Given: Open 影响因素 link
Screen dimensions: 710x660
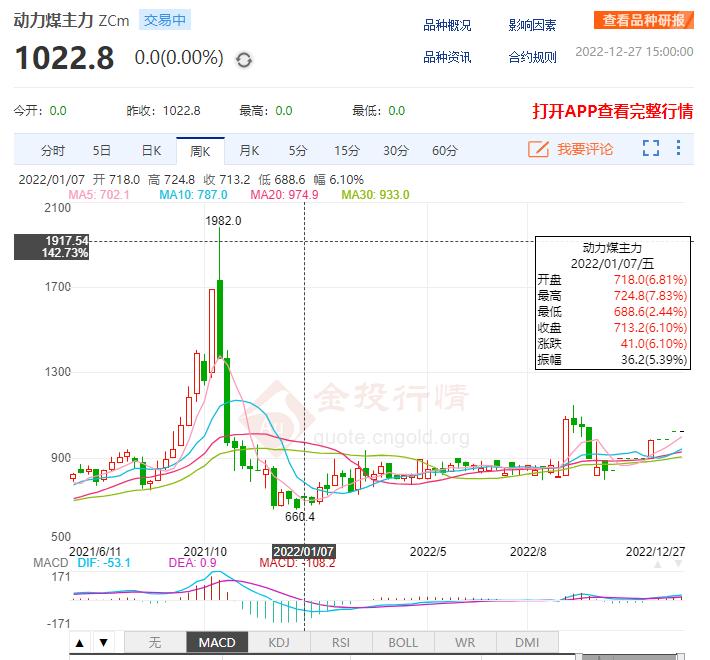Looking at the screenshot, I should [x=532, y=25].
